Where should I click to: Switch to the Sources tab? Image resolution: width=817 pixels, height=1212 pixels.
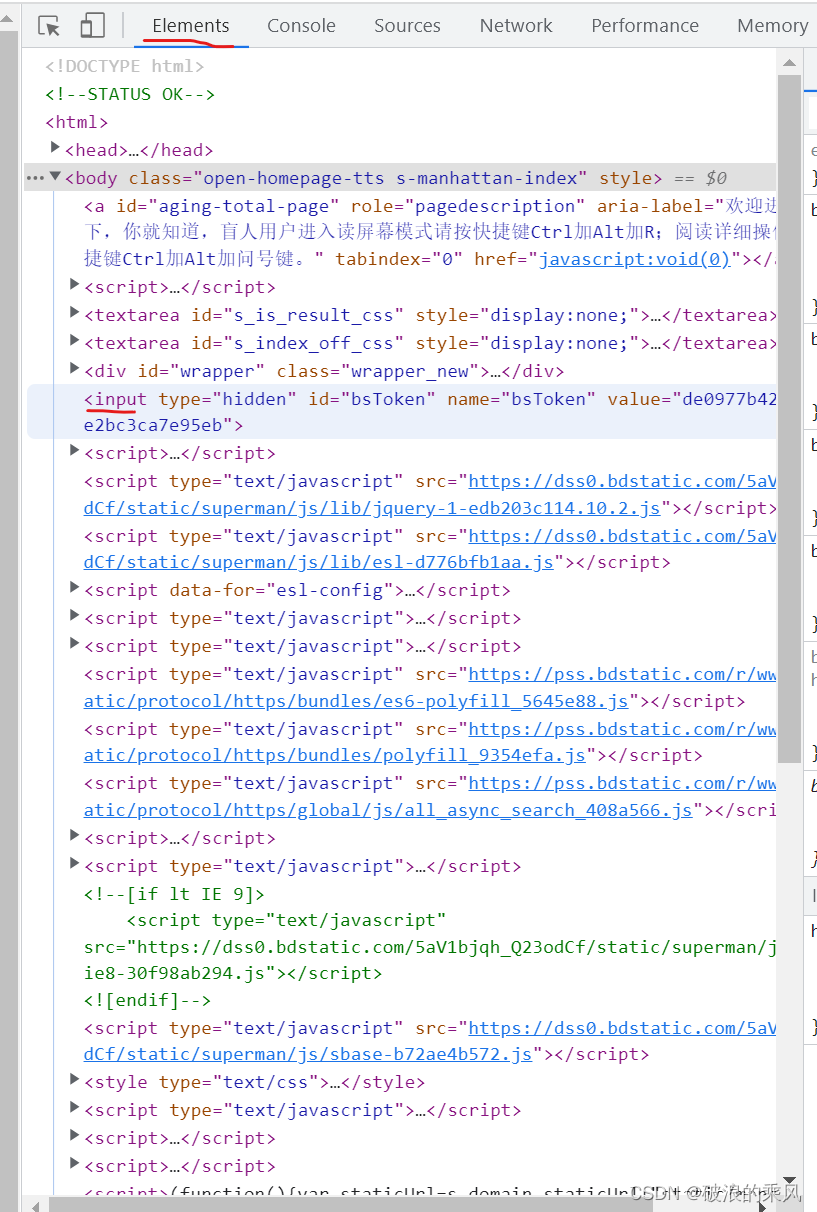tap(407, 26)
